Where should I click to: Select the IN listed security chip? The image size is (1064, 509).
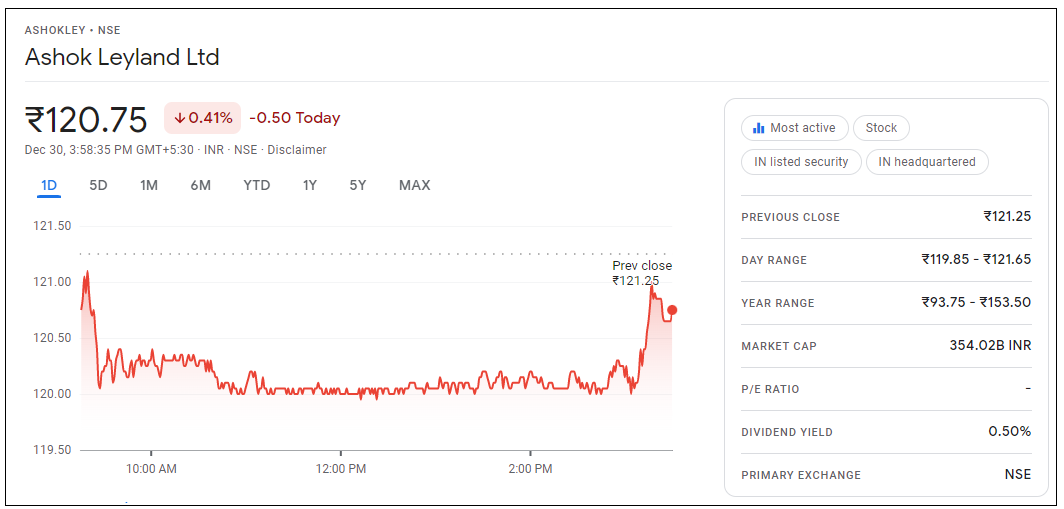click(801, 162)
